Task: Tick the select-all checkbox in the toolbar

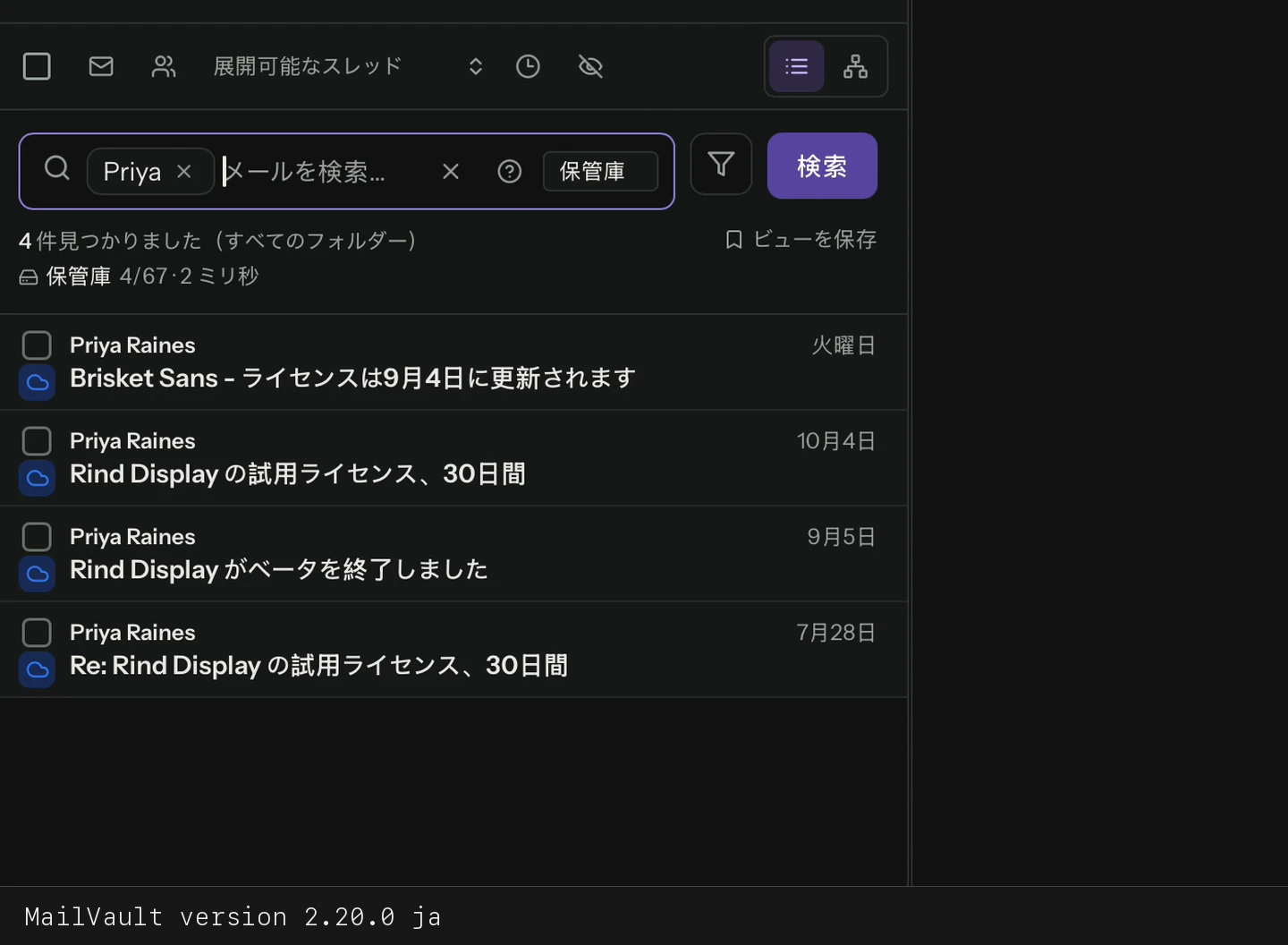Action: (x=37, y=66)
